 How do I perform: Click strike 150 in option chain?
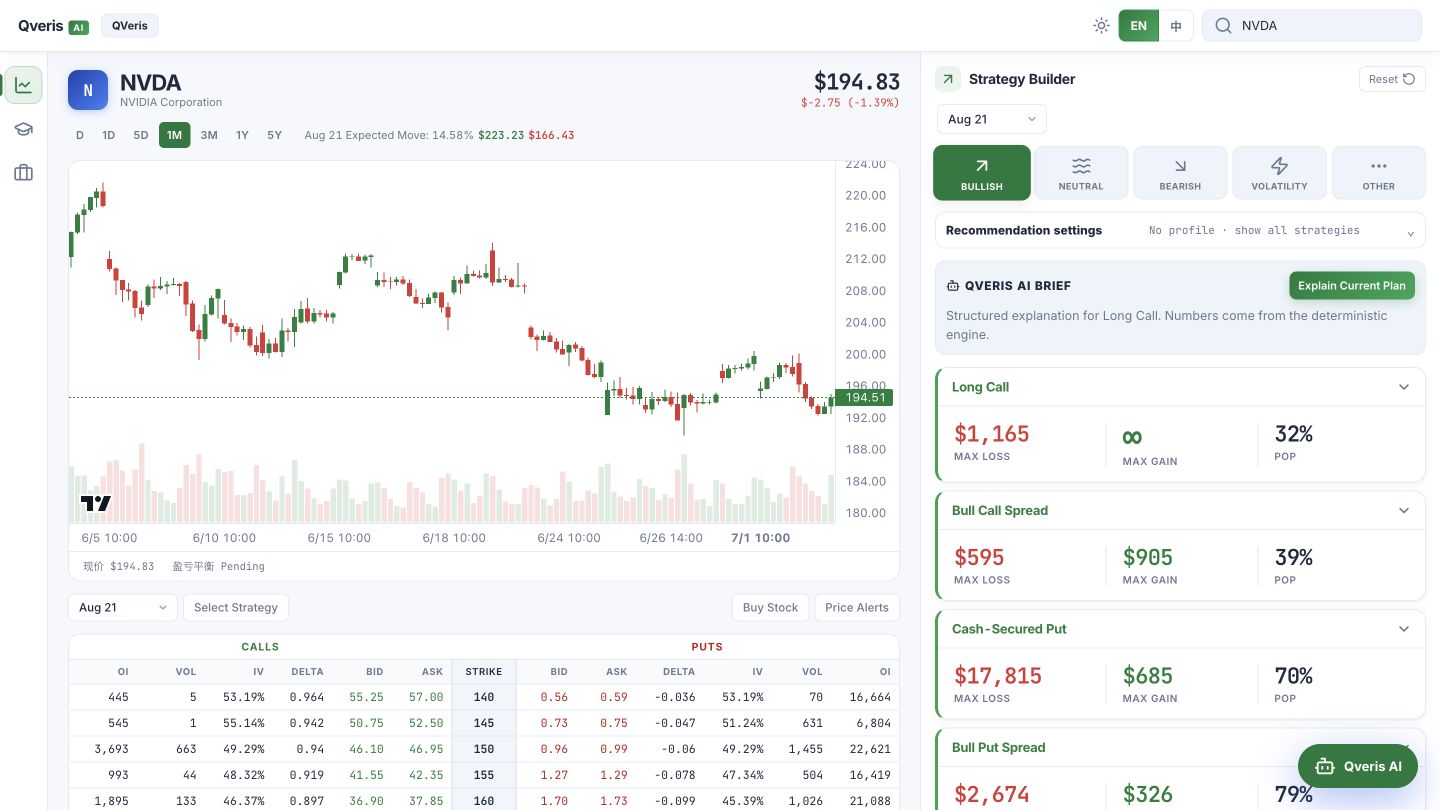484,749
